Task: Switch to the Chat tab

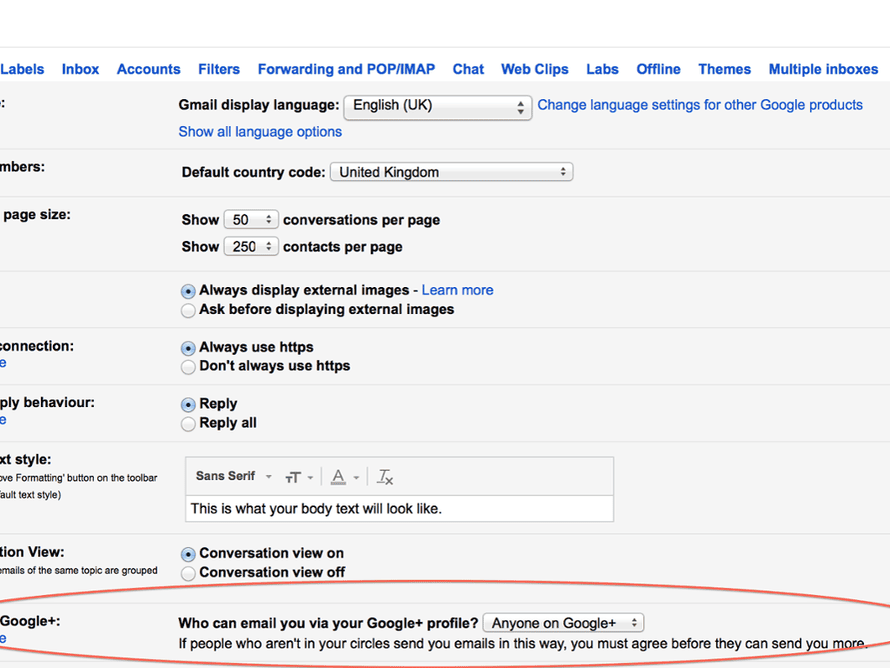Action: coord(468,69)
